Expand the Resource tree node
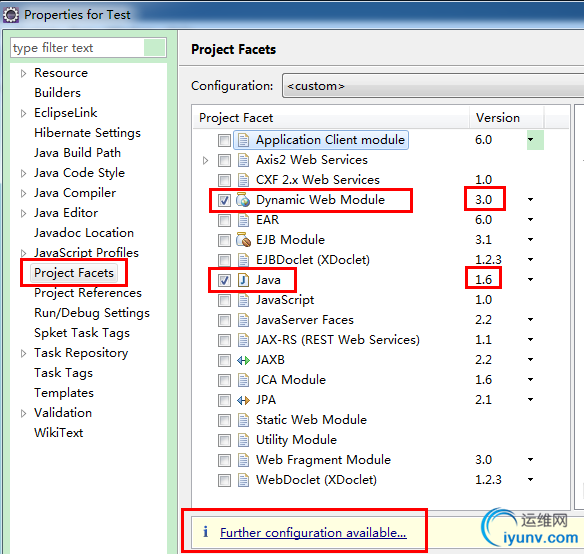 point(23,73)
